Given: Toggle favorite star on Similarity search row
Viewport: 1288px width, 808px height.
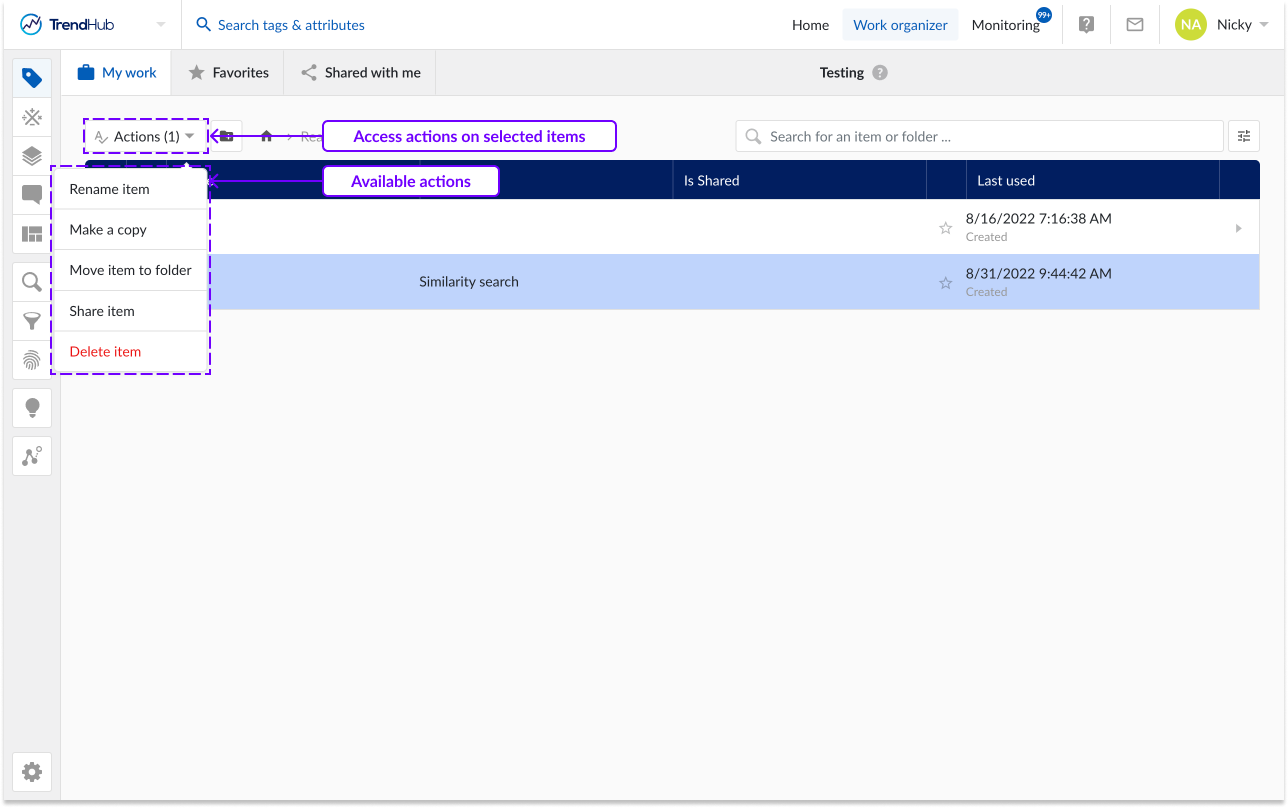Looking at the screenshot, I should coord(945,283).
